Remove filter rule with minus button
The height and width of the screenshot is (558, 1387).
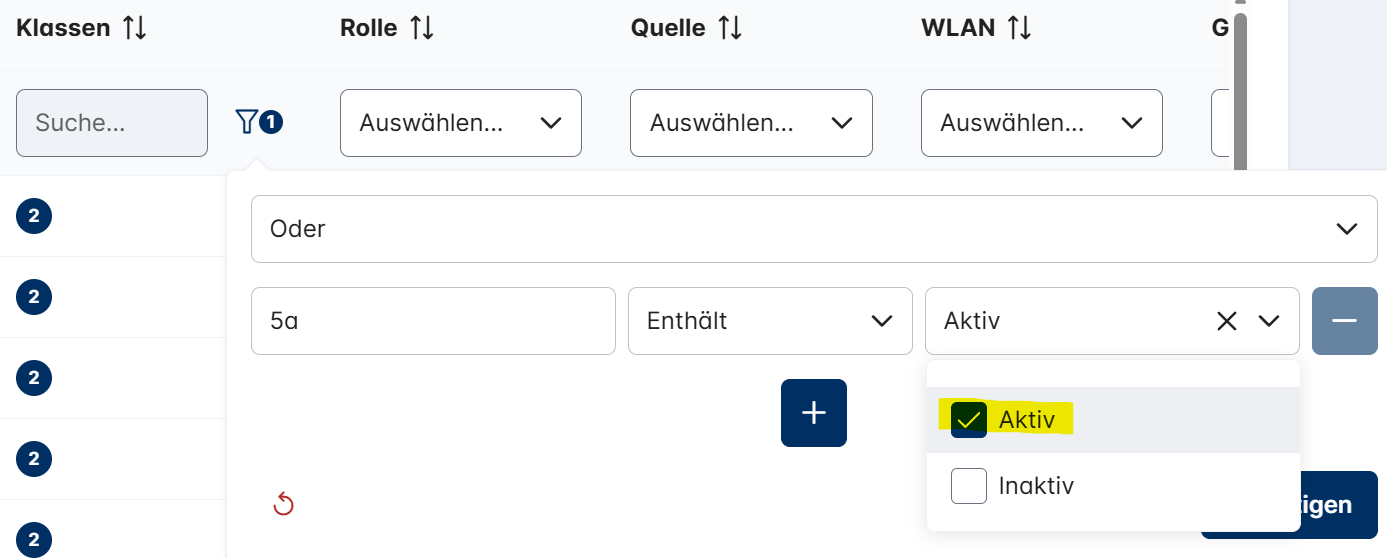pos(1344,321)
